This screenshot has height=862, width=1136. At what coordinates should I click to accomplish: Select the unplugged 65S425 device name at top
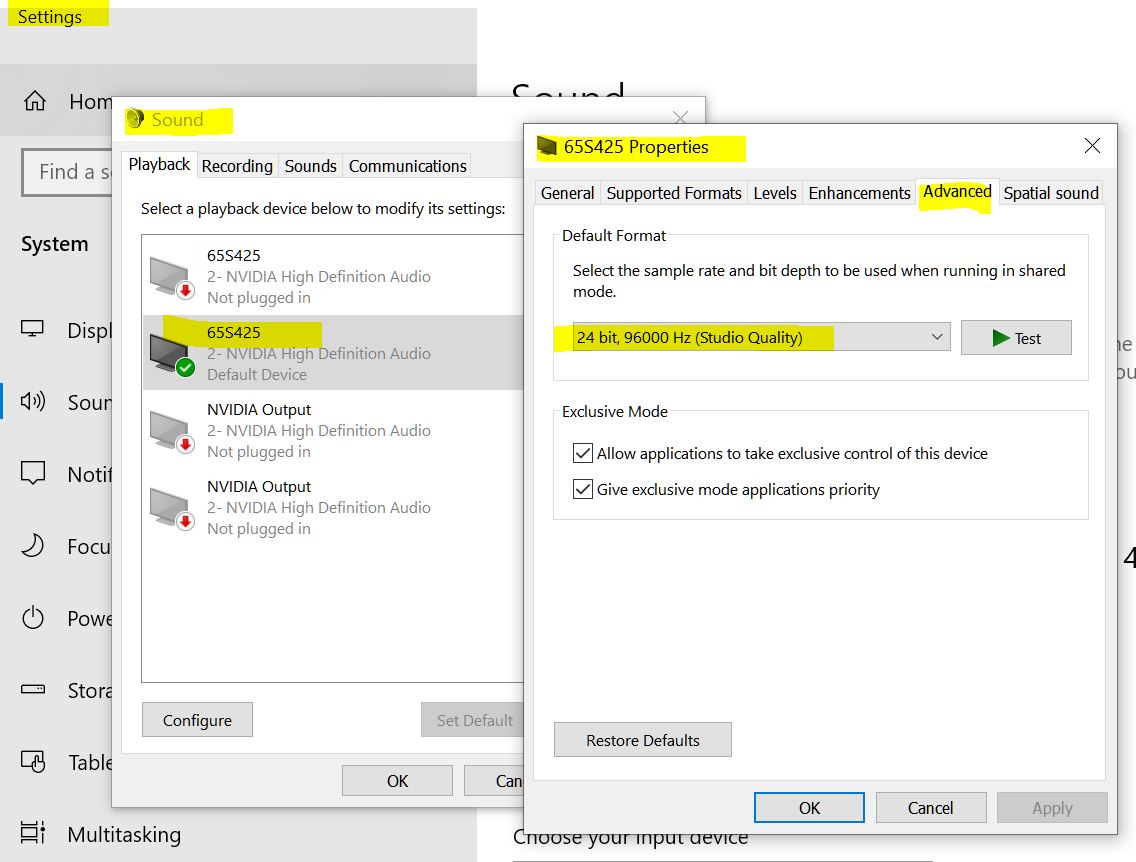pyautogui.click(x=233, y=256)
